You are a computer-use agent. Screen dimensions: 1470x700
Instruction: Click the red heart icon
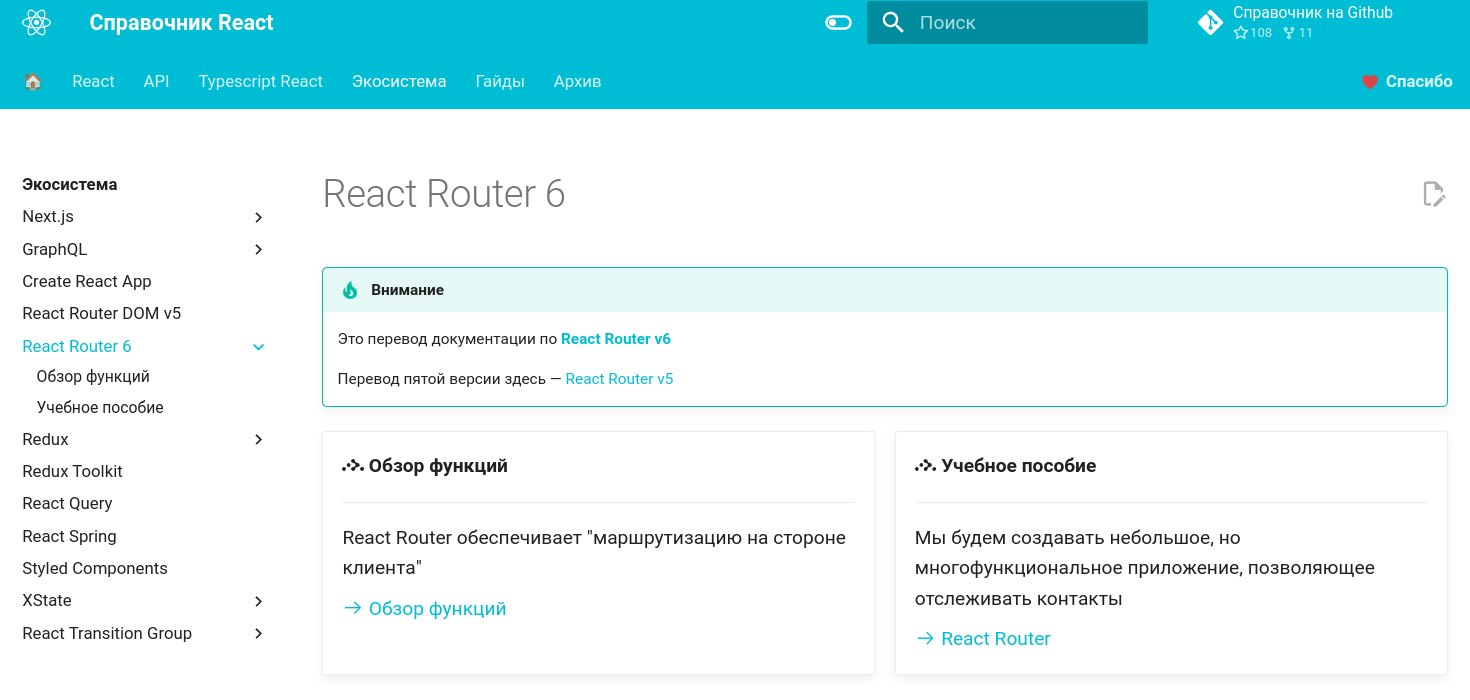pos(1370,82)
